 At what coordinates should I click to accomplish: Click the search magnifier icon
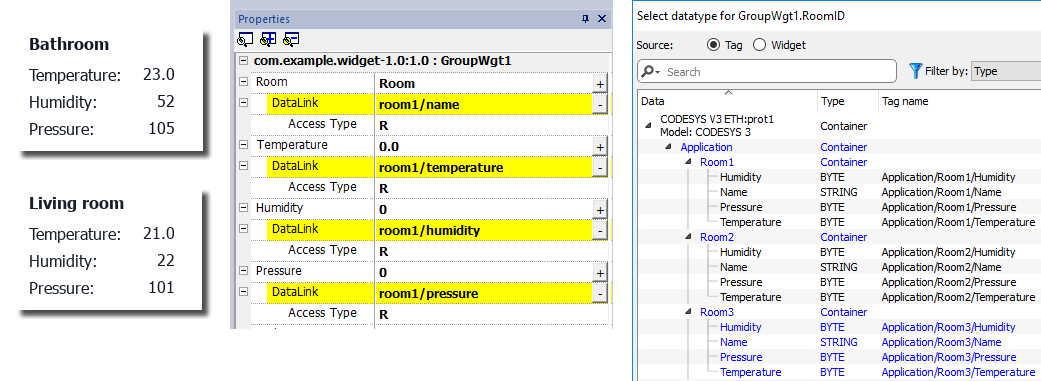click(651, 72)
